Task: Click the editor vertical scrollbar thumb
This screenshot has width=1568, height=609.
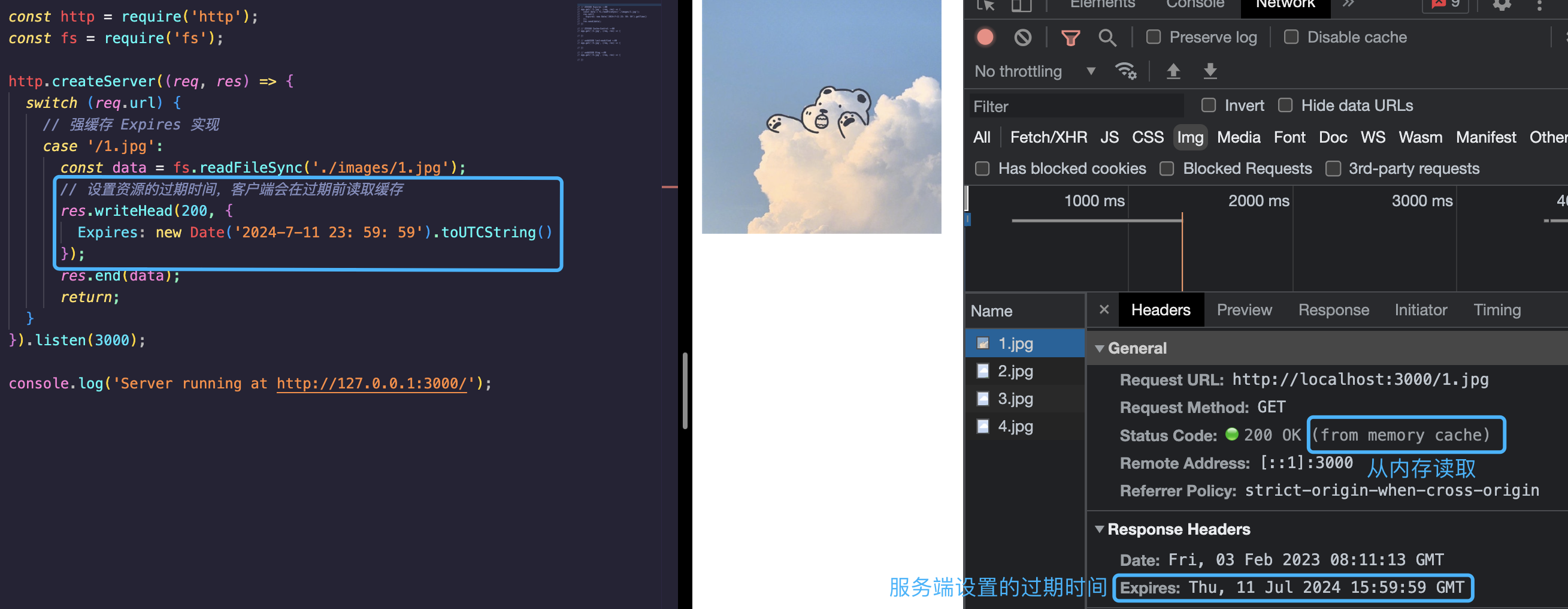Action: tap(685, 391)
